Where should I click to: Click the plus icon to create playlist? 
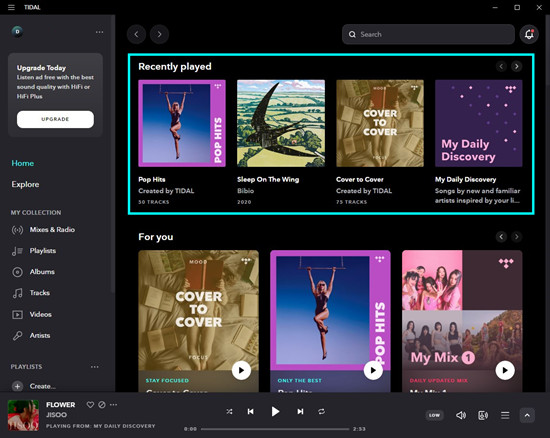pos(17,386)
